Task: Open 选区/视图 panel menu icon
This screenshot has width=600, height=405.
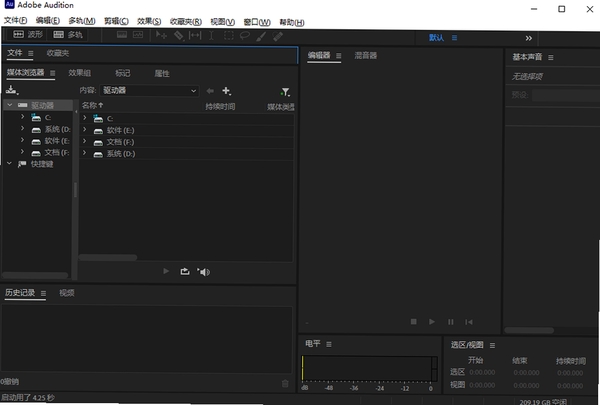Action: 492,345
